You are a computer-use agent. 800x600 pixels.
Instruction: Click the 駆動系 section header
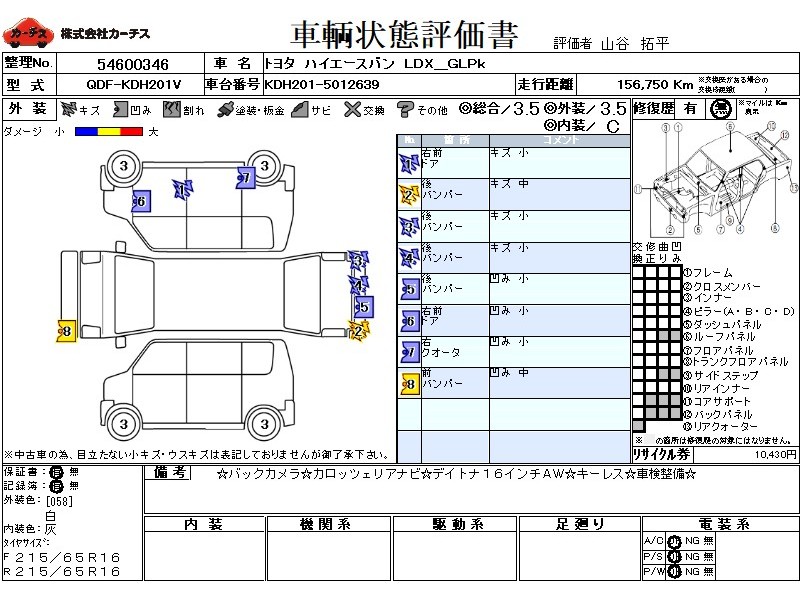pyautogui.click(x=457, y=524)
